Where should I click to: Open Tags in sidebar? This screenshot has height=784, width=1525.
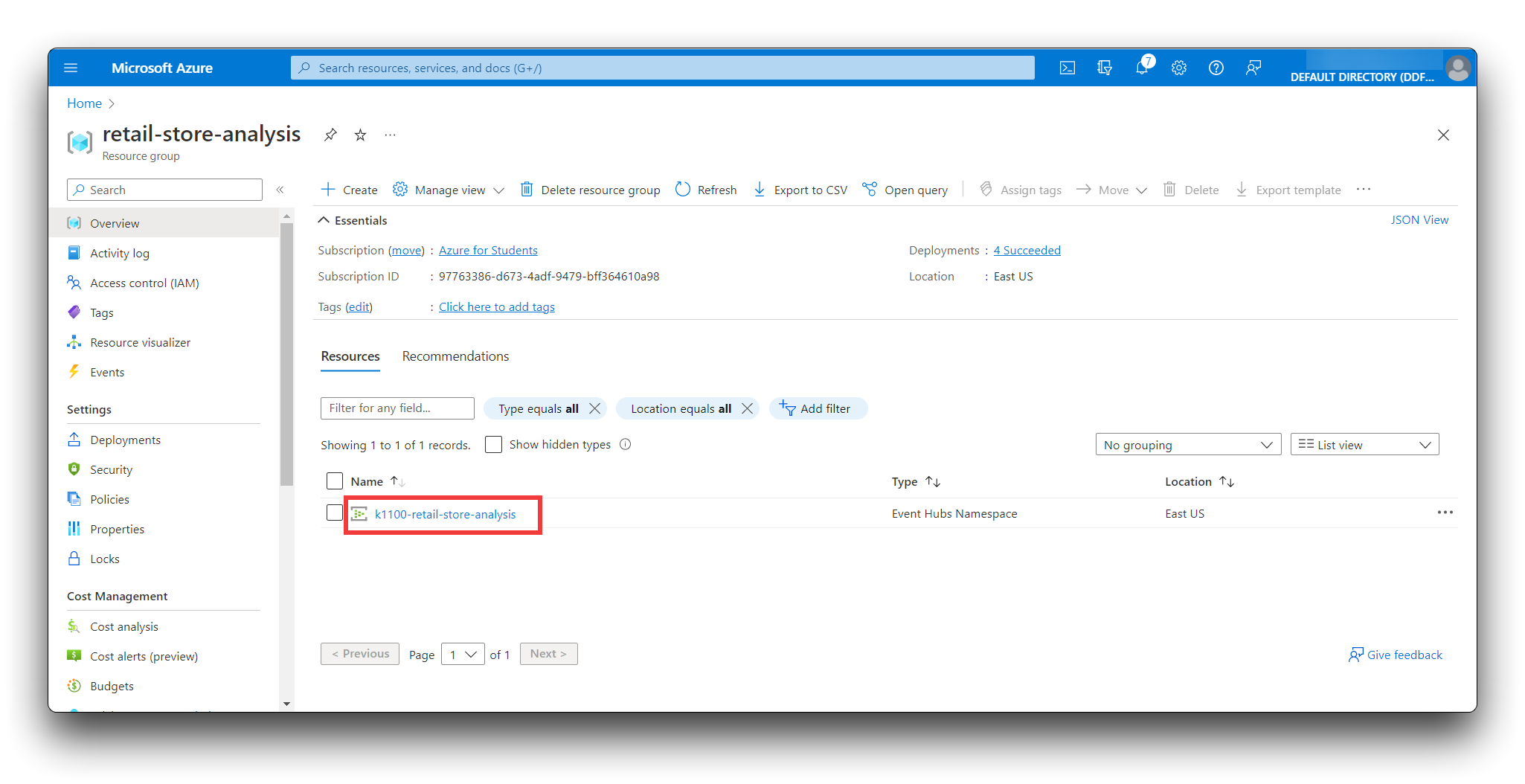[101, 312]
